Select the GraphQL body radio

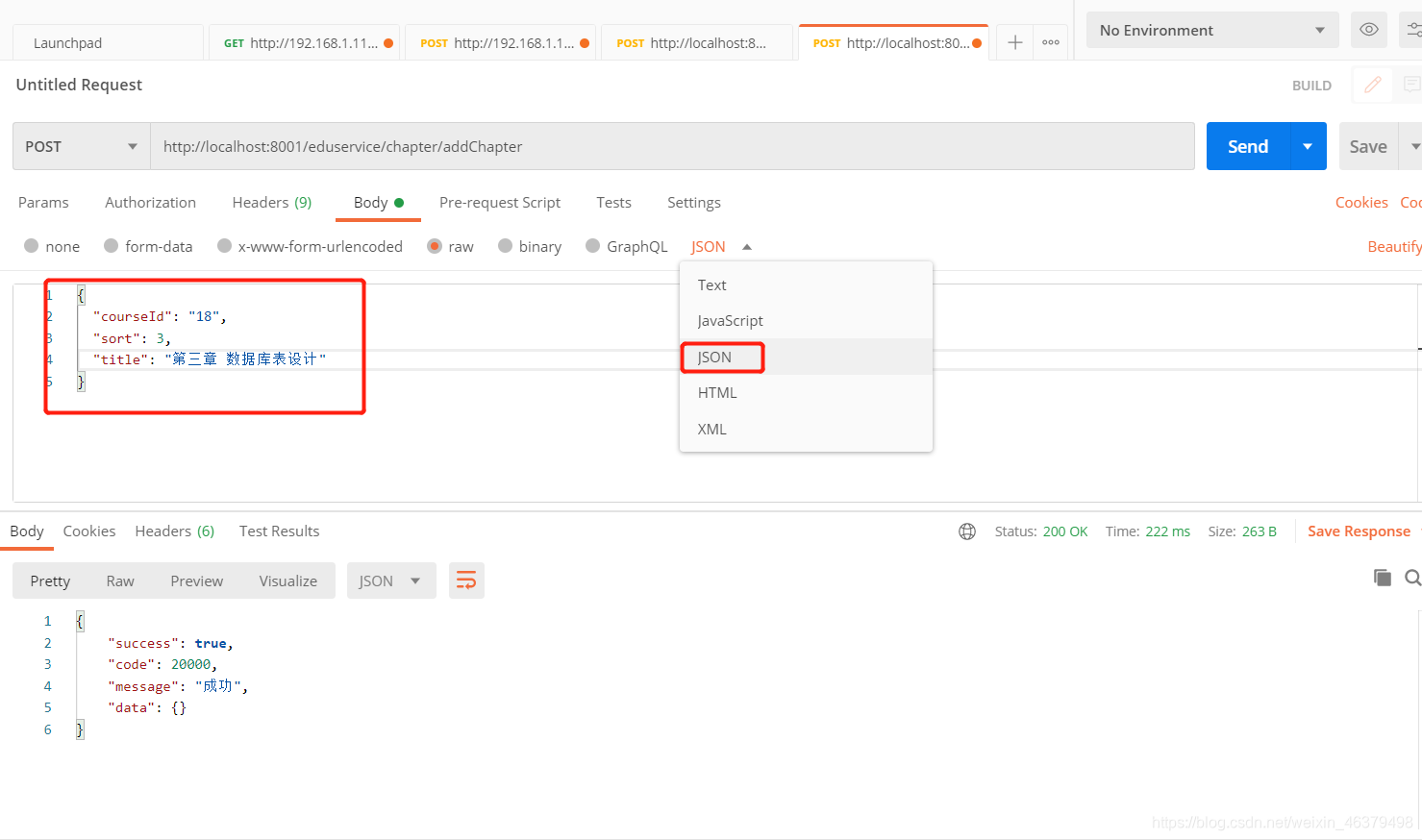pos(592,246)
